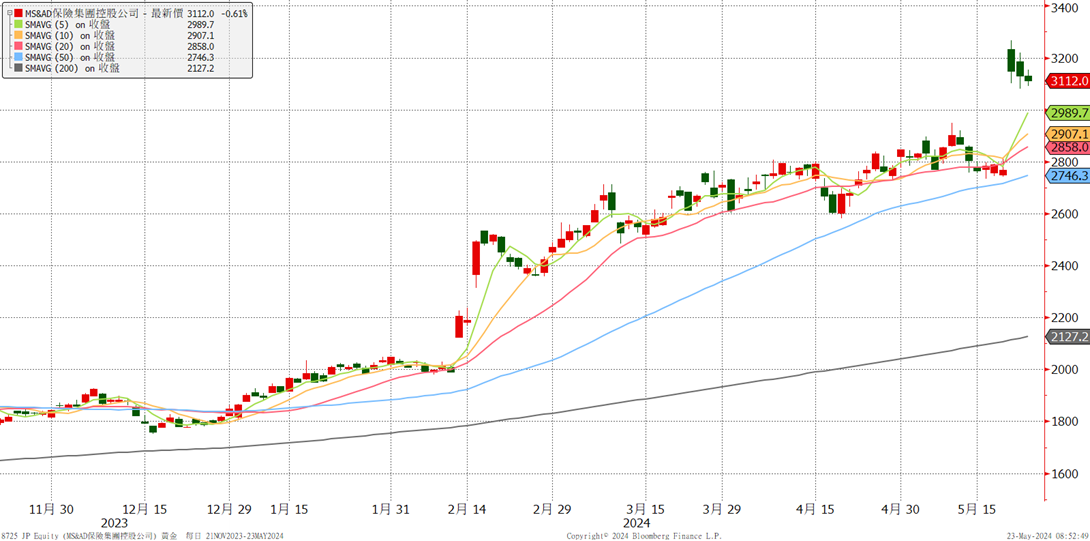Click the 23-May-2024 08:52:49 timestamp

click(x=1049, y=536)
